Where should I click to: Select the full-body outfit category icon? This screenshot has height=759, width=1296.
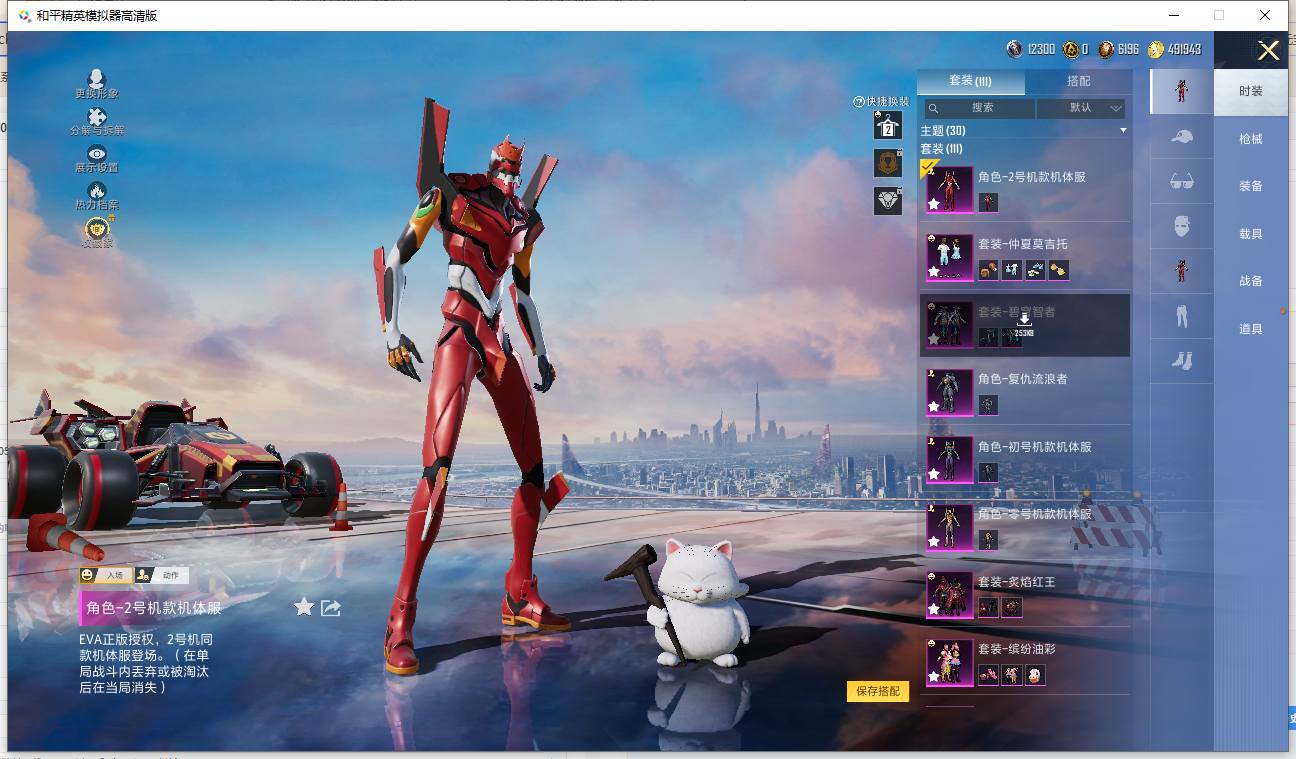(x=1181, y=91)
